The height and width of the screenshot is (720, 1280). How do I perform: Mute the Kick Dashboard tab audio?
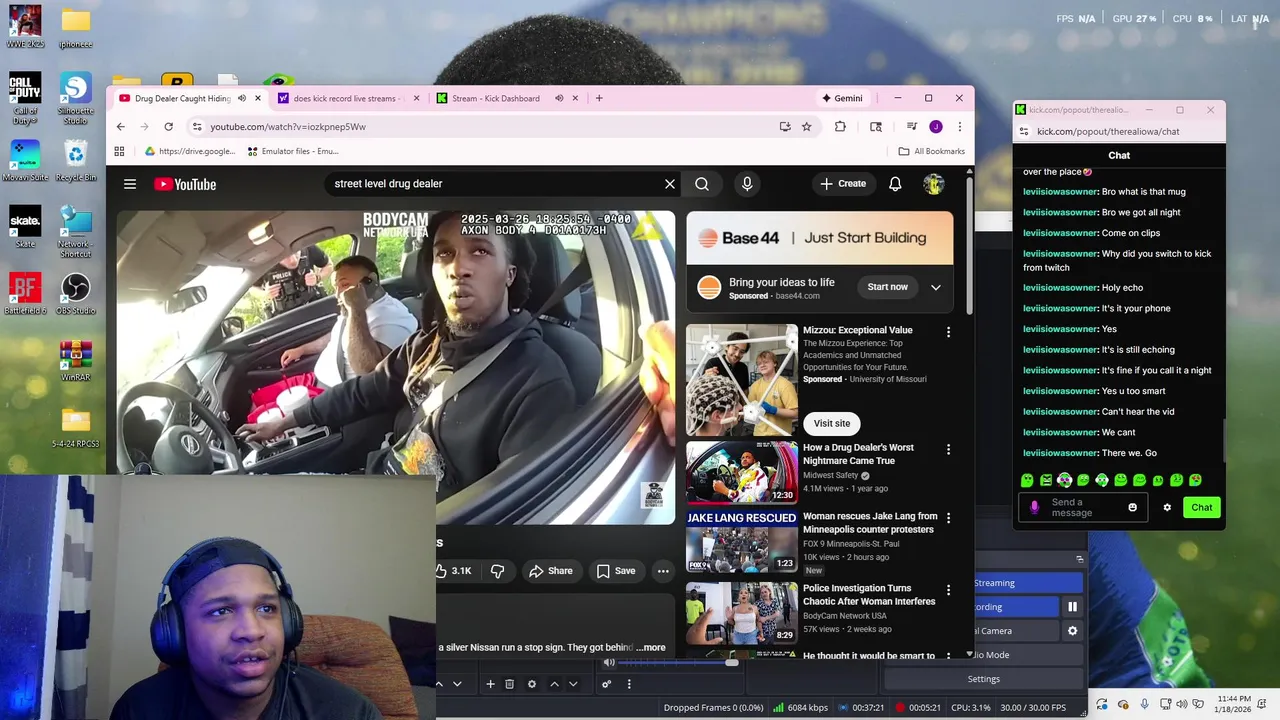(559, 98)
